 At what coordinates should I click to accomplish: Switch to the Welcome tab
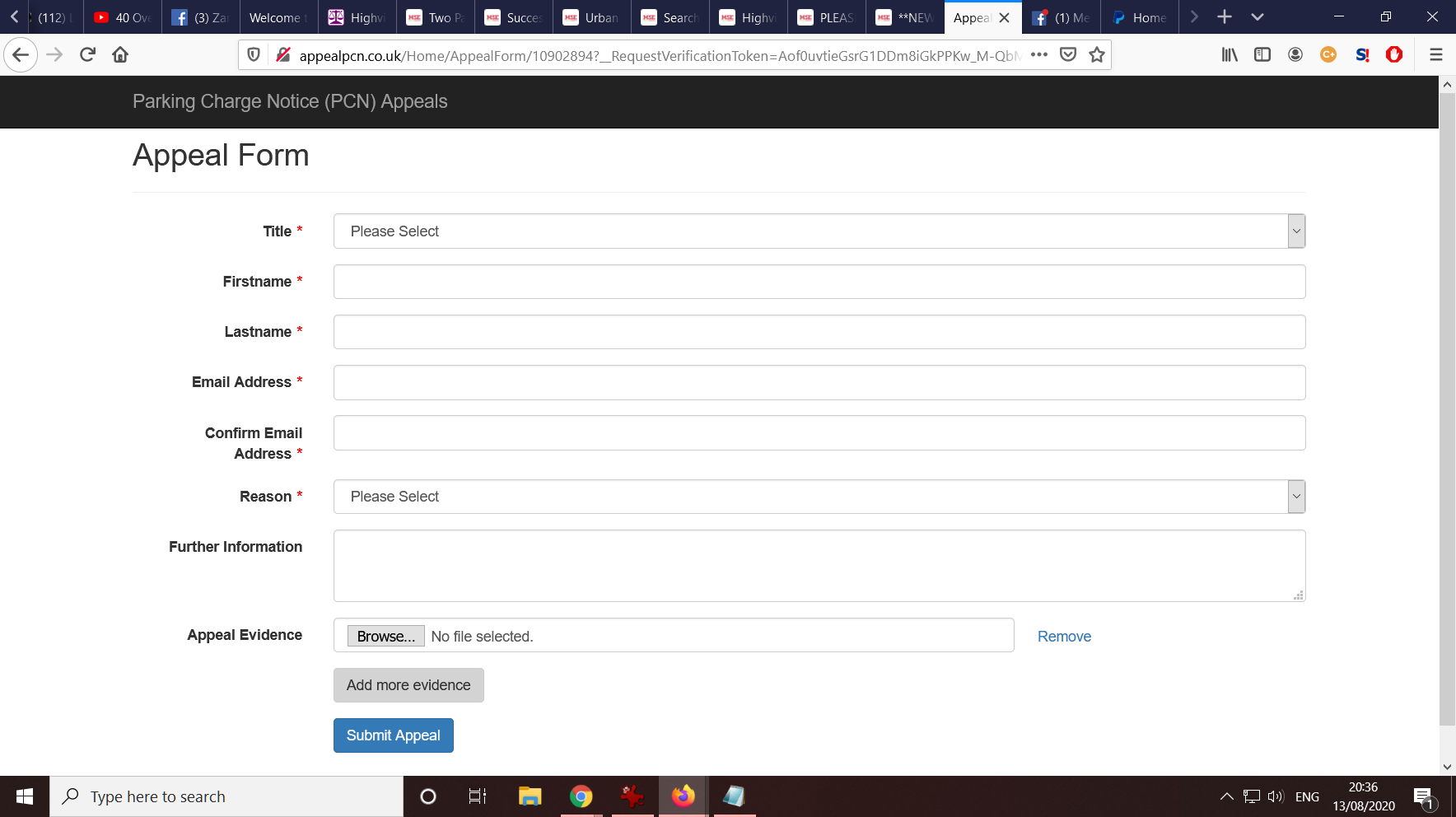tap(278, 17)
